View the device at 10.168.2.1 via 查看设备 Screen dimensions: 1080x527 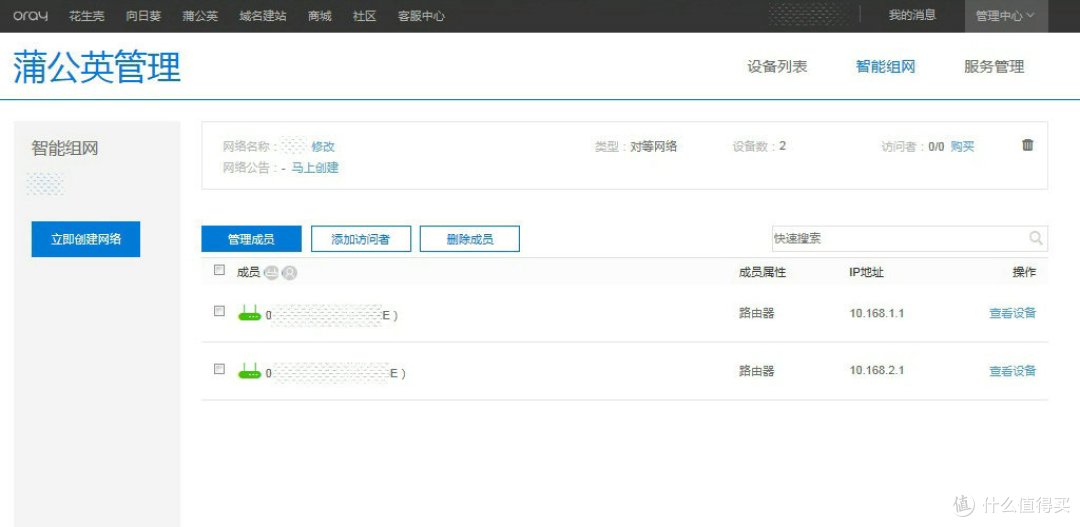(x=1013, y=371)
